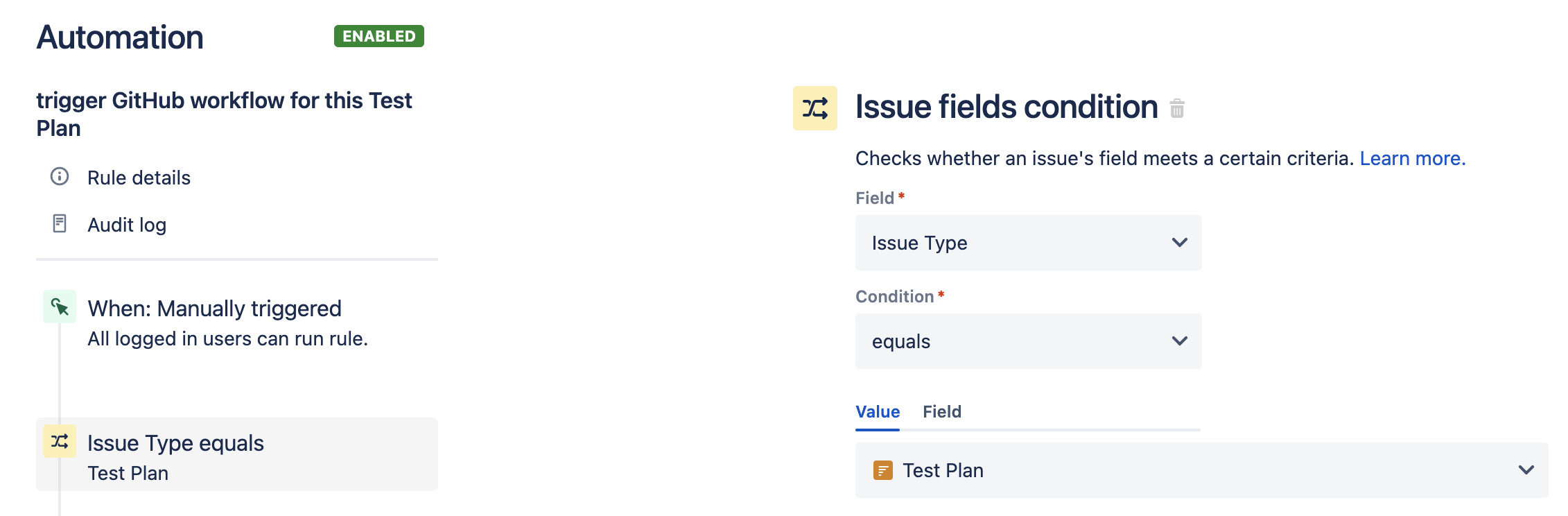Switch to the Field tab
Image resolution: width=1568 pixels, height=516 pixels.
click(x=942, y=412)
